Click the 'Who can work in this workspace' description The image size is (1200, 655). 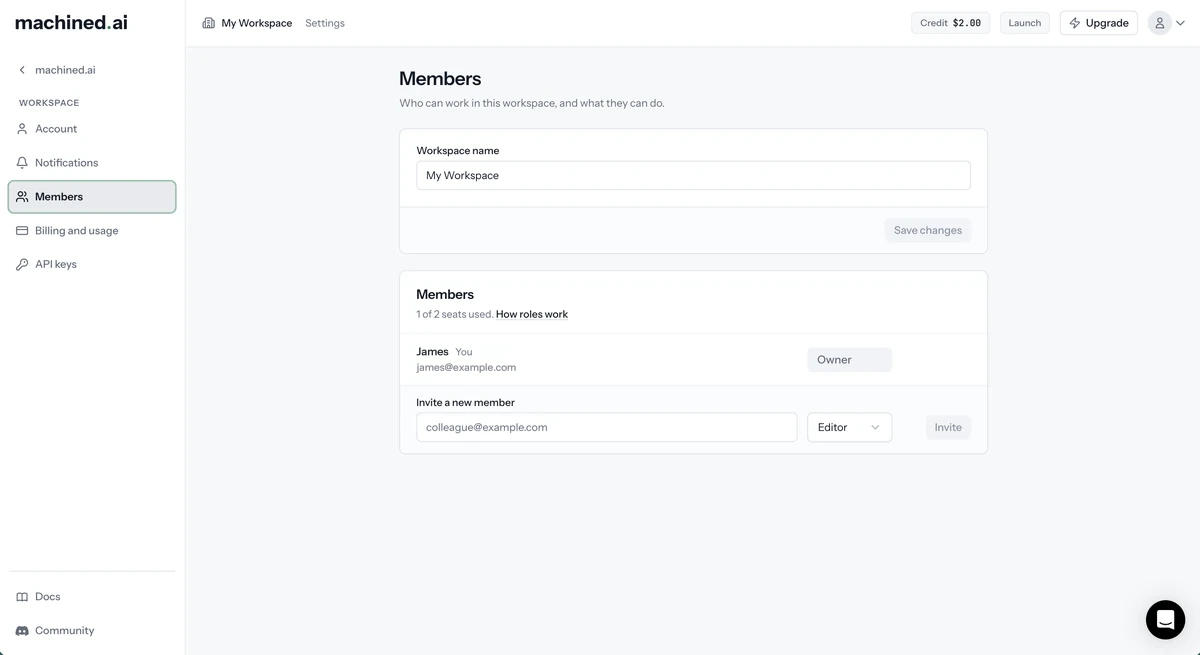coord(531,103)
